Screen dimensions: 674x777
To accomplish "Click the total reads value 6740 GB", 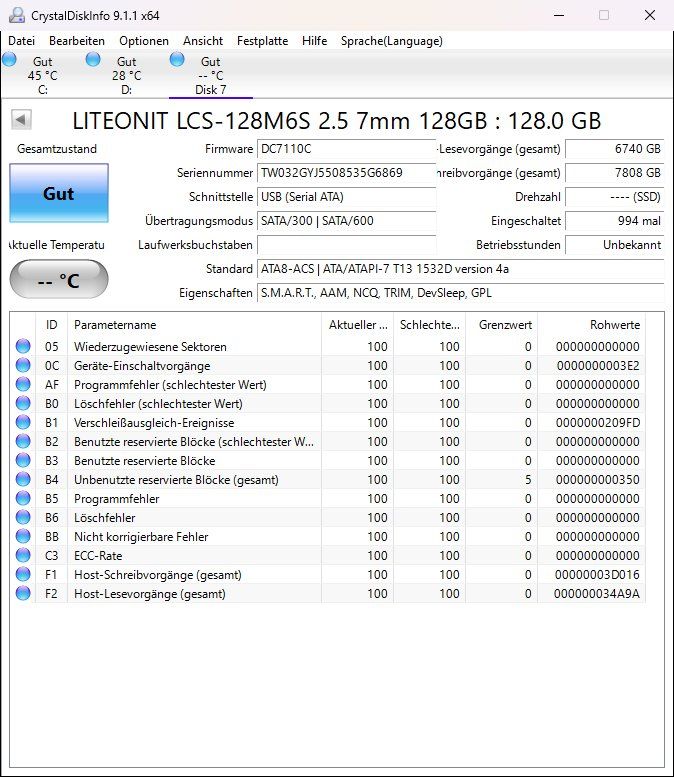I will [615, 149].
